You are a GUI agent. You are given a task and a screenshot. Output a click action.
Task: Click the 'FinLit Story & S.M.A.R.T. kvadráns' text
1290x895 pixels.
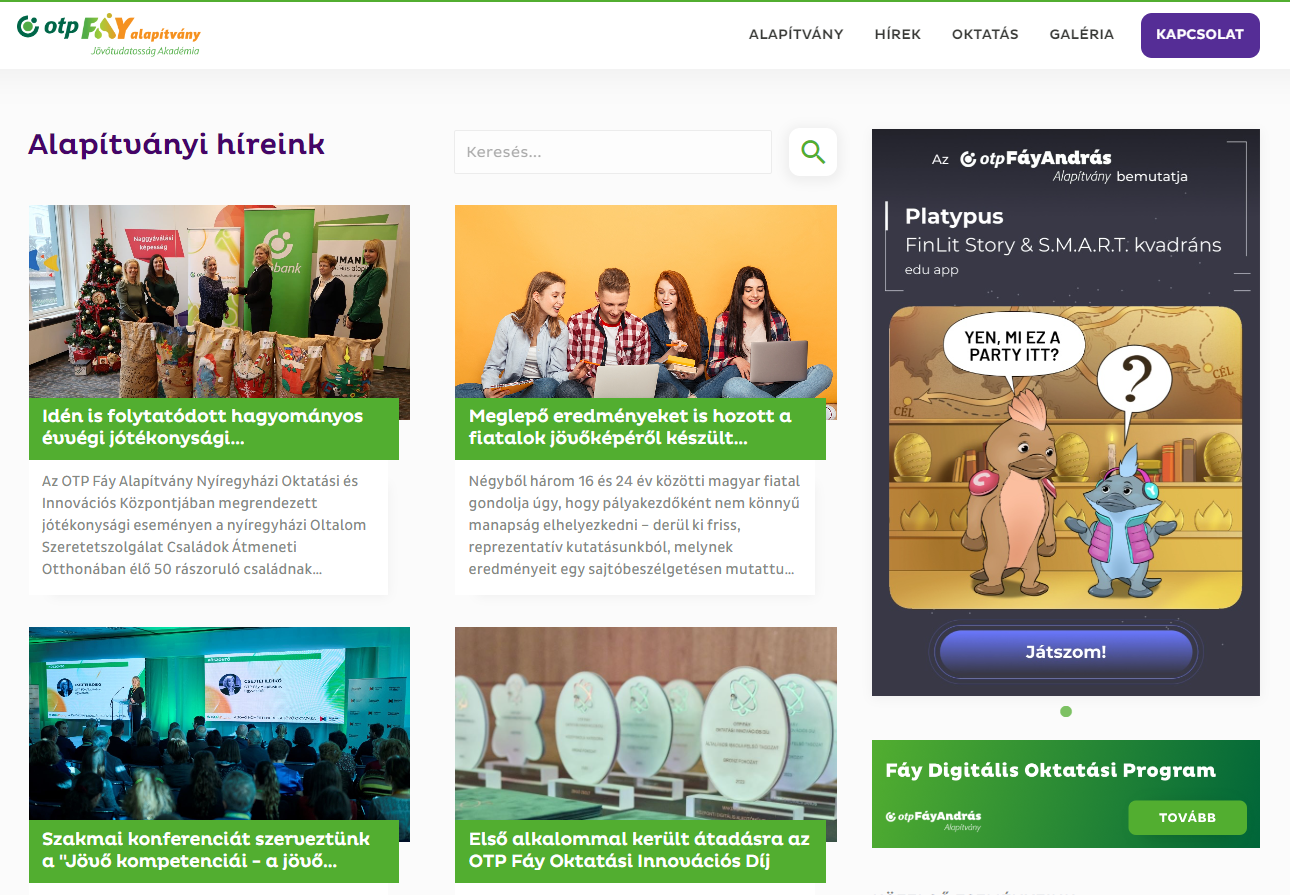click(1063, 245)
